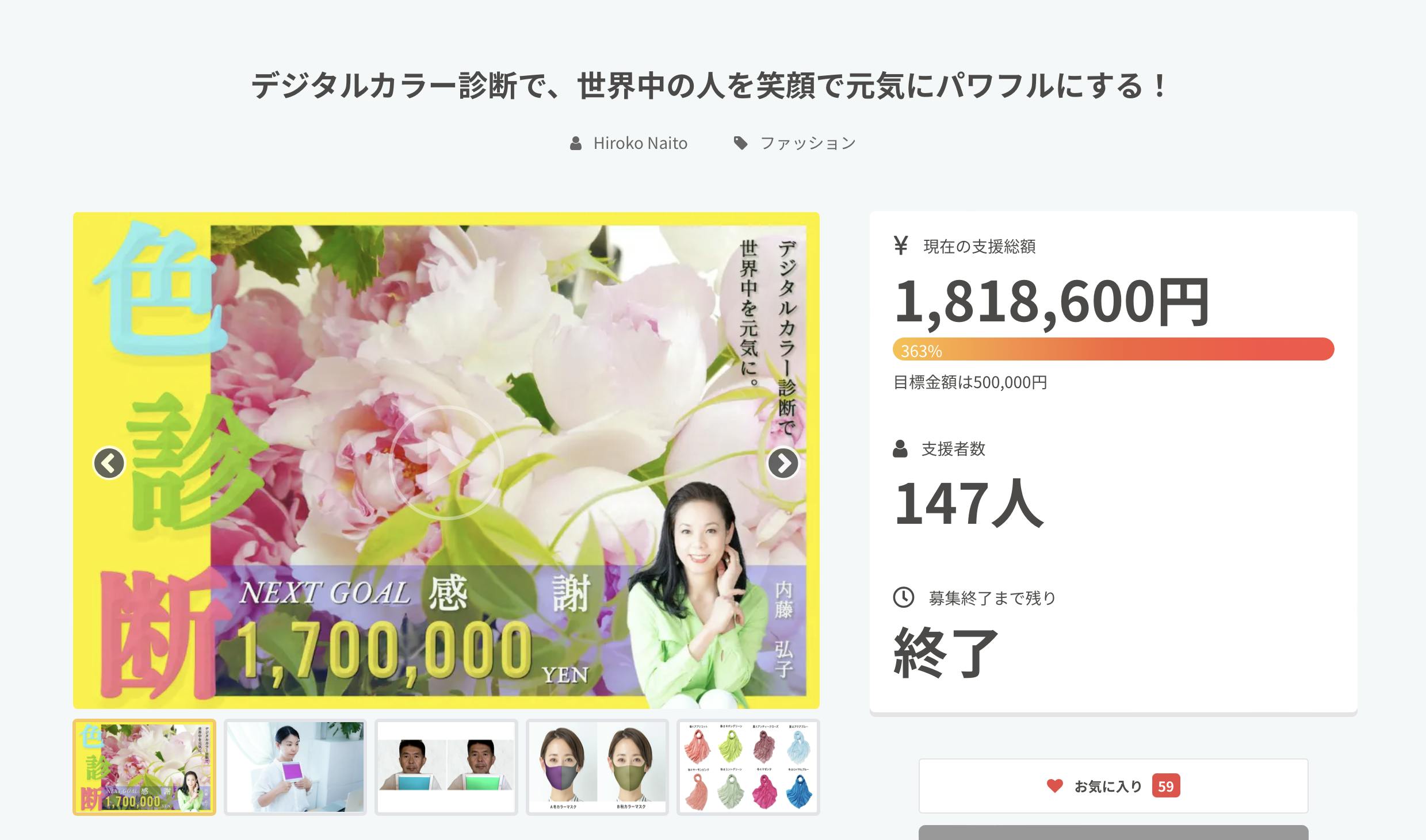Select the woman holding tablet thumbnail
This screenshot has width=1426, height=840.
295,767
